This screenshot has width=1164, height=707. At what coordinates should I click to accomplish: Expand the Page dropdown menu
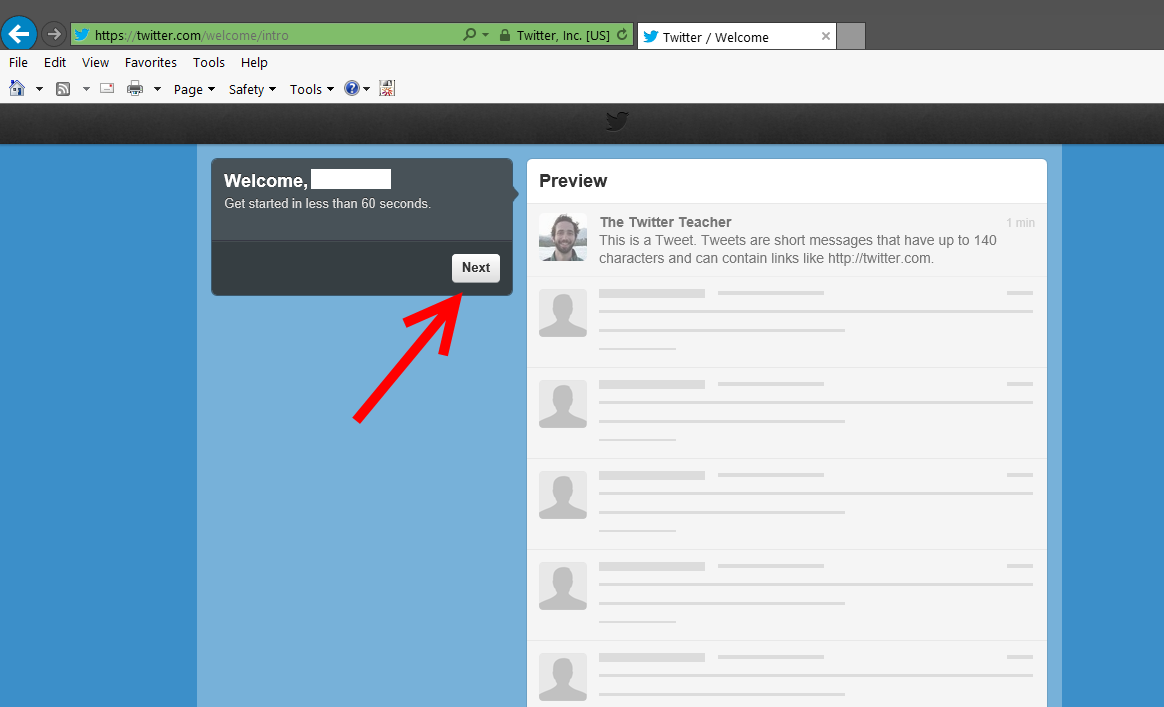(194, 89)
